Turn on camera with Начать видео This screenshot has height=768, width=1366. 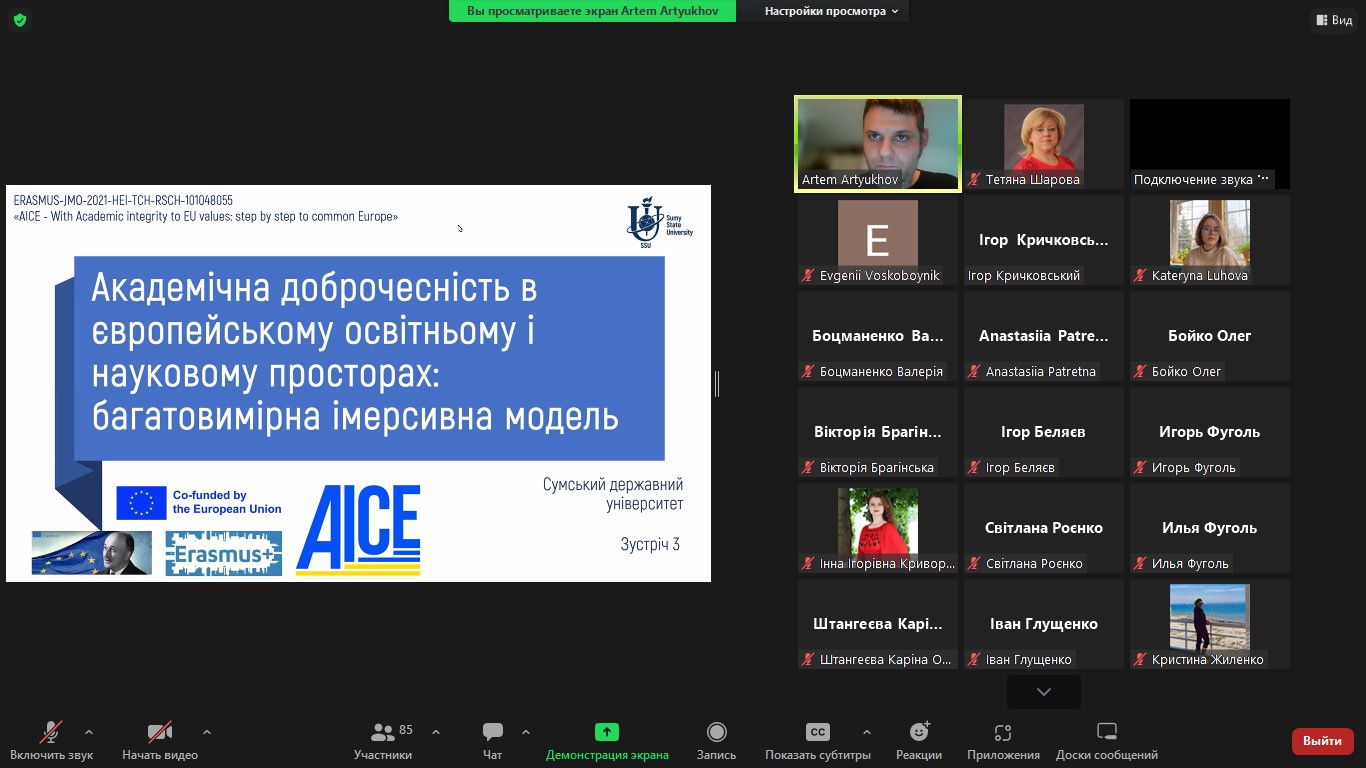pos(160,742)
